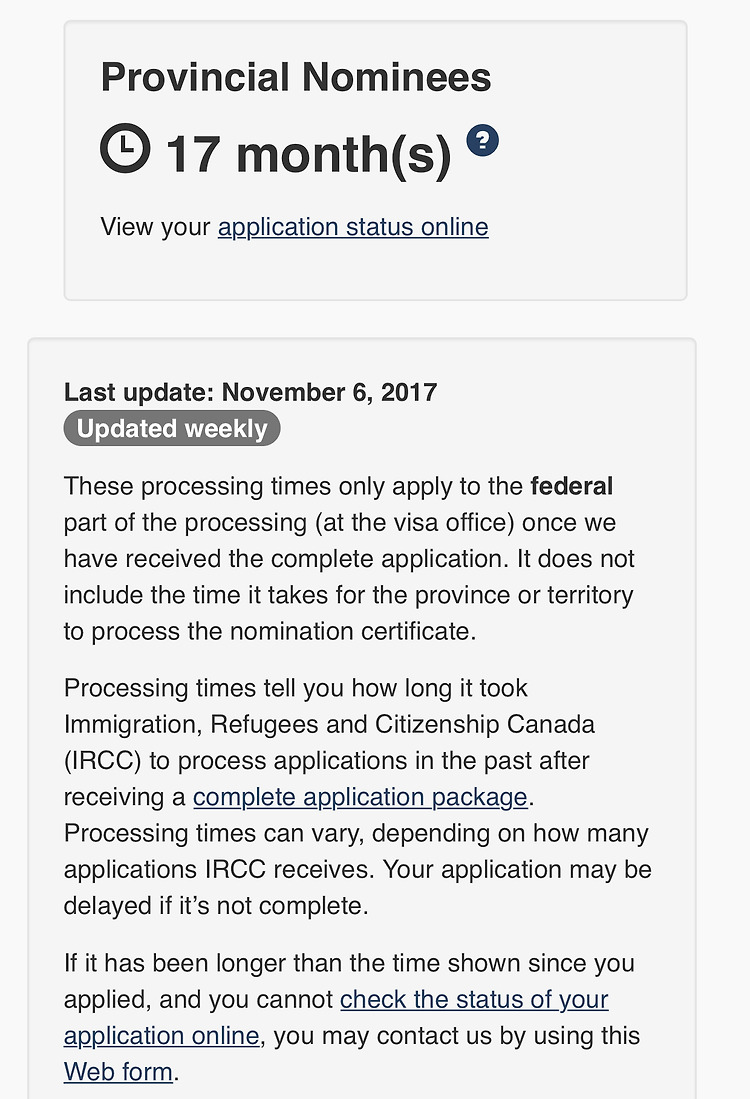The image size is (750, 1099).
Task: Click the Last update: November 6, 2017 line
Action: [x=250, y=392]
